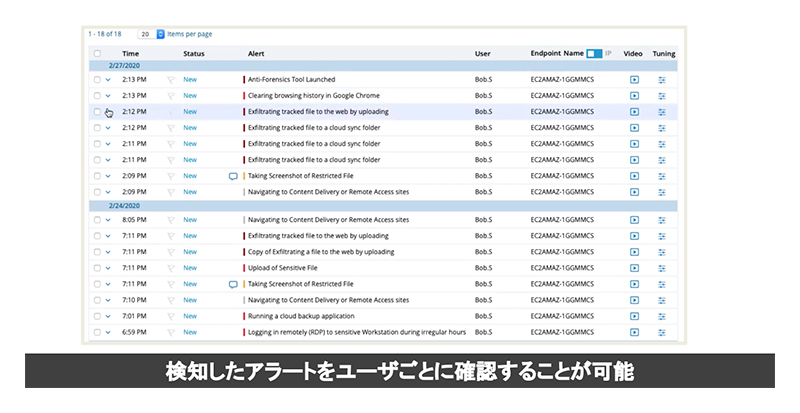800x413 pixels.
Task: Open tuning for Clearing browsing history alert
Action: (x=662, y=96)
